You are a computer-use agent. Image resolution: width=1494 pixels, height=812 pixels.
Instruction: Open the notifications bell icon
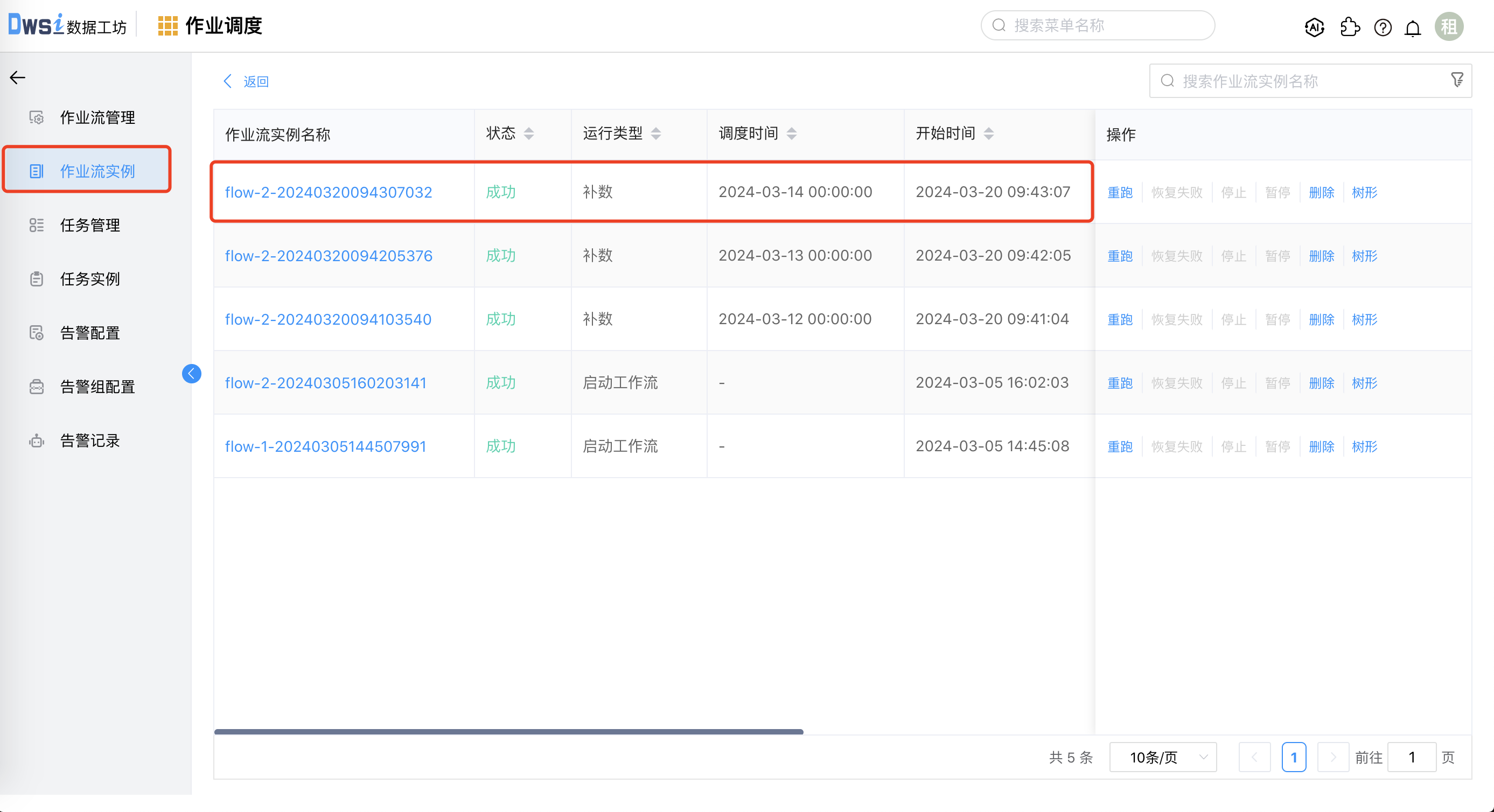point(1413,28)
